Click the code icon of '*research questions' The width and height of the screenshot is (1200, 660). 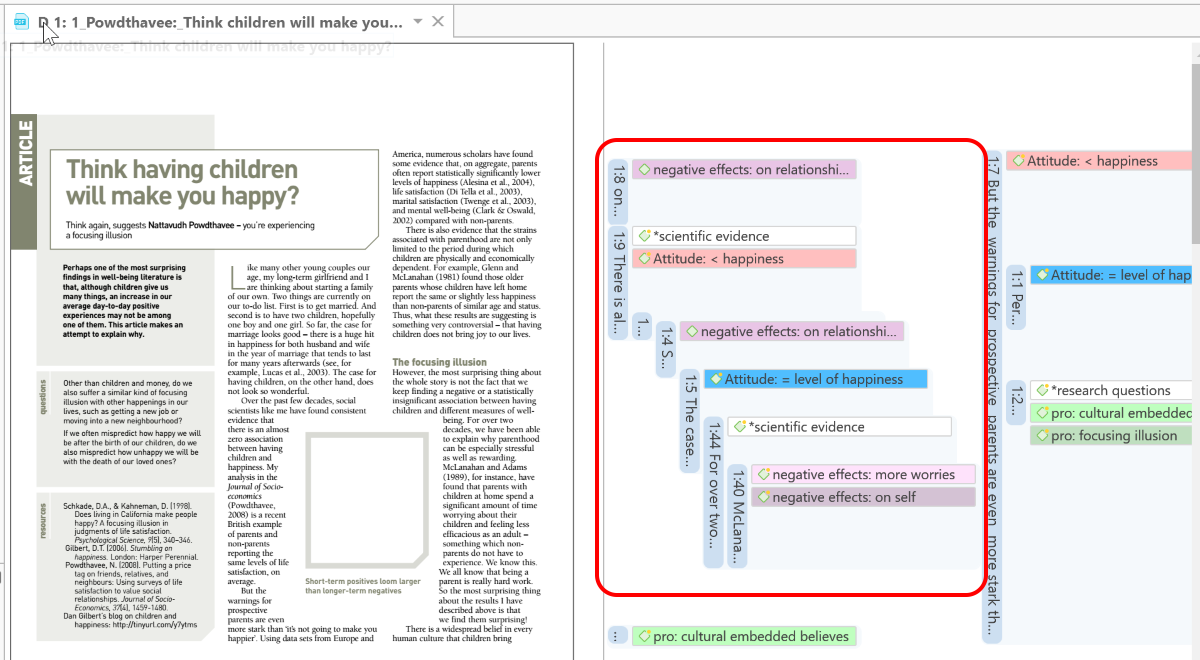coord(1042,390)
